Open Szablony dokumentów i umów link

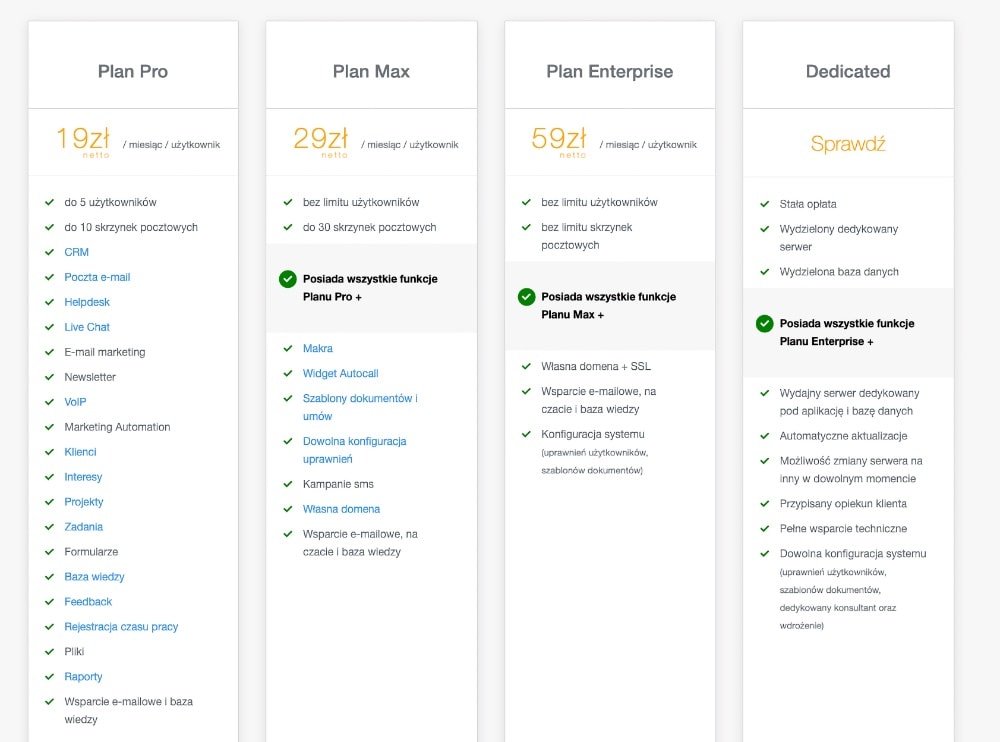(360, 398)
